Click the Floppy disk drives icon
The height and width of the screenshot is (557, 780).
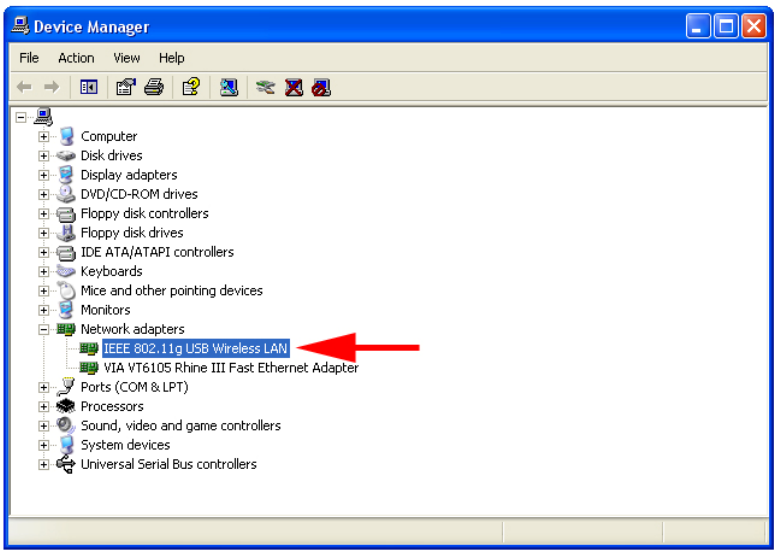point(66,233)
